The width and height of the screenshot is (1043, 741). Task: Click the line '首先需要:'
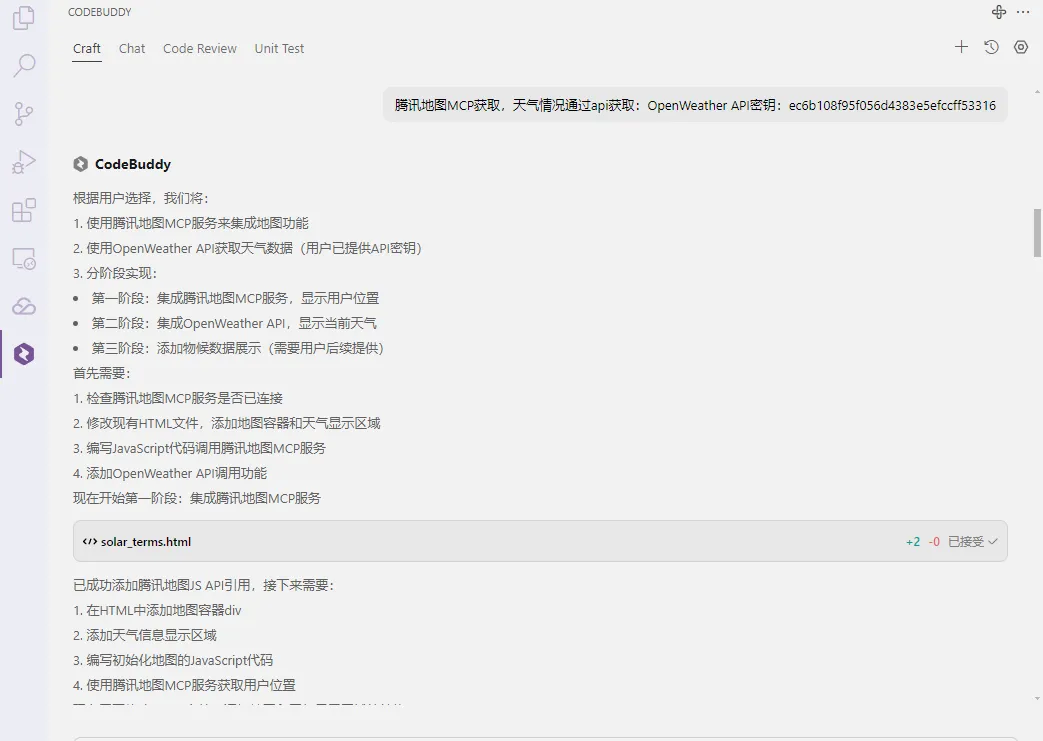click(x=102, y=373)
